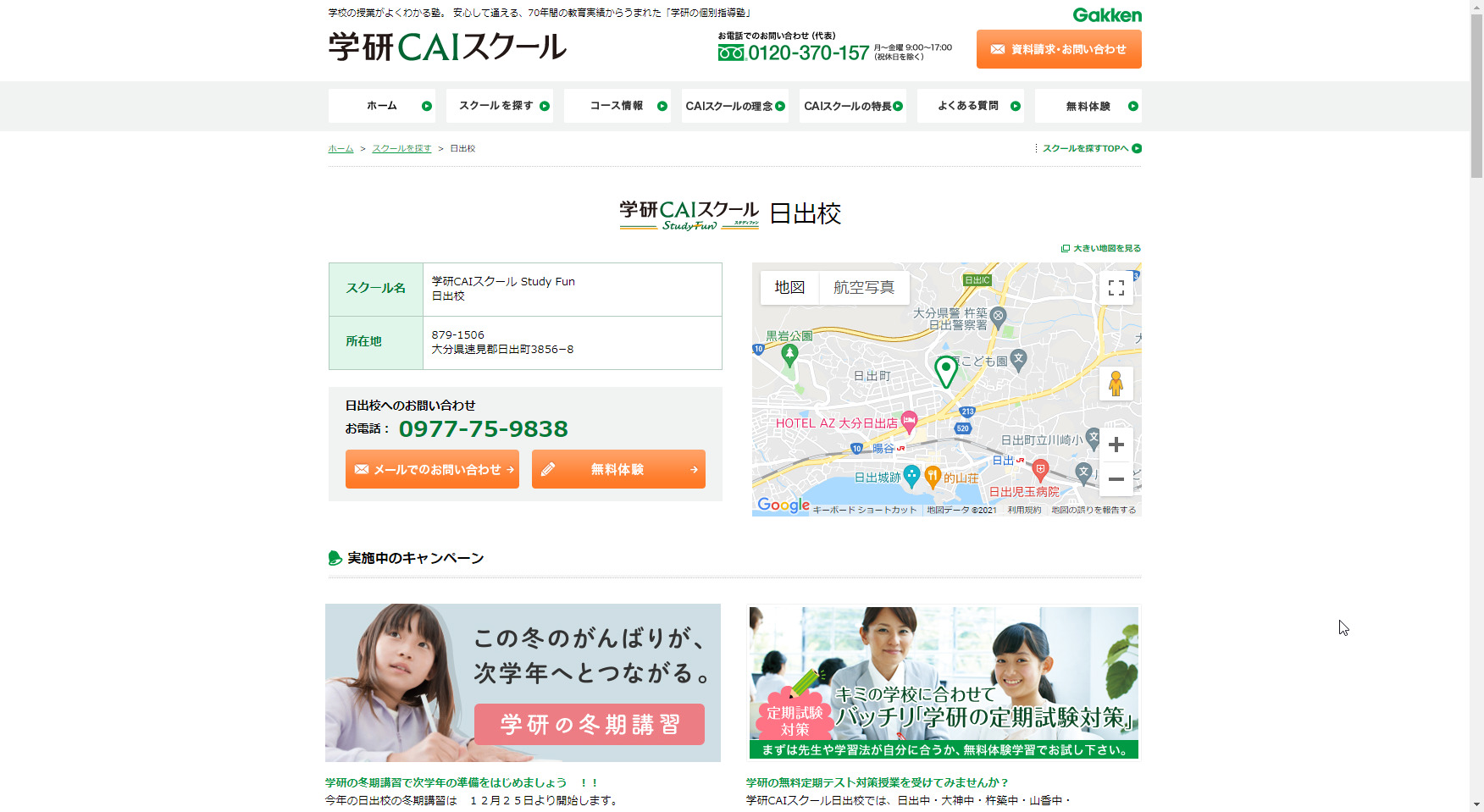Click the address 大分県速見郡日出町3856−8
This screenshot has height=812, width=1484.
coord(502,349)
